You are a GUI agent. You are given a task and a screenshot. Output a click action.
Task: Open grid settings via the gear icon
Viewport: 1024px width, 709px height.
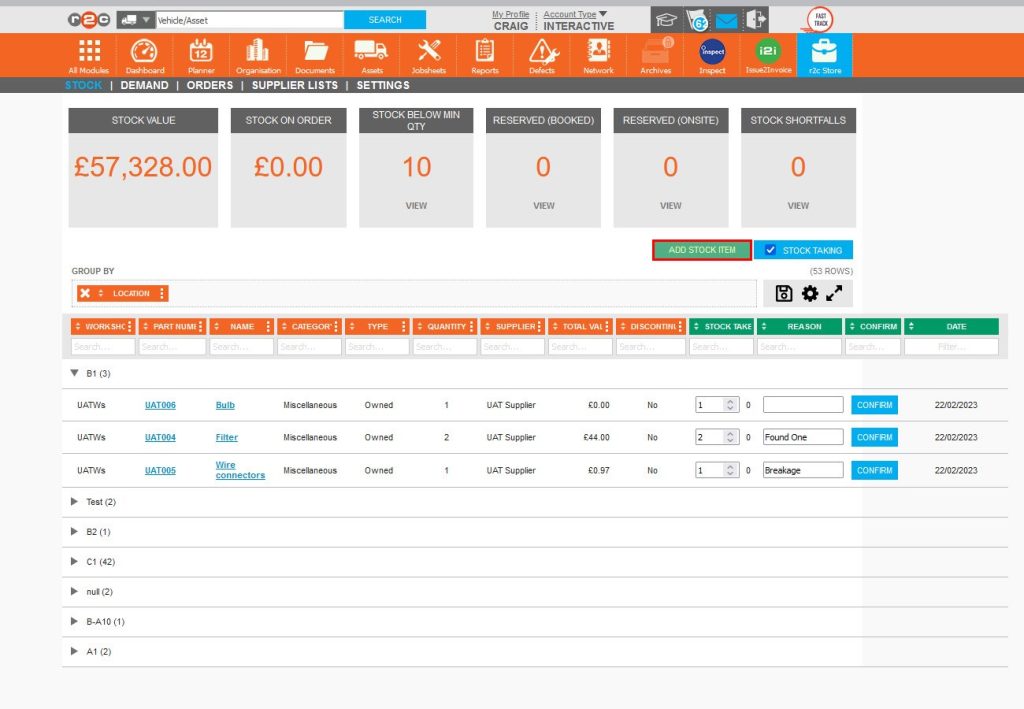coord(810,293)
